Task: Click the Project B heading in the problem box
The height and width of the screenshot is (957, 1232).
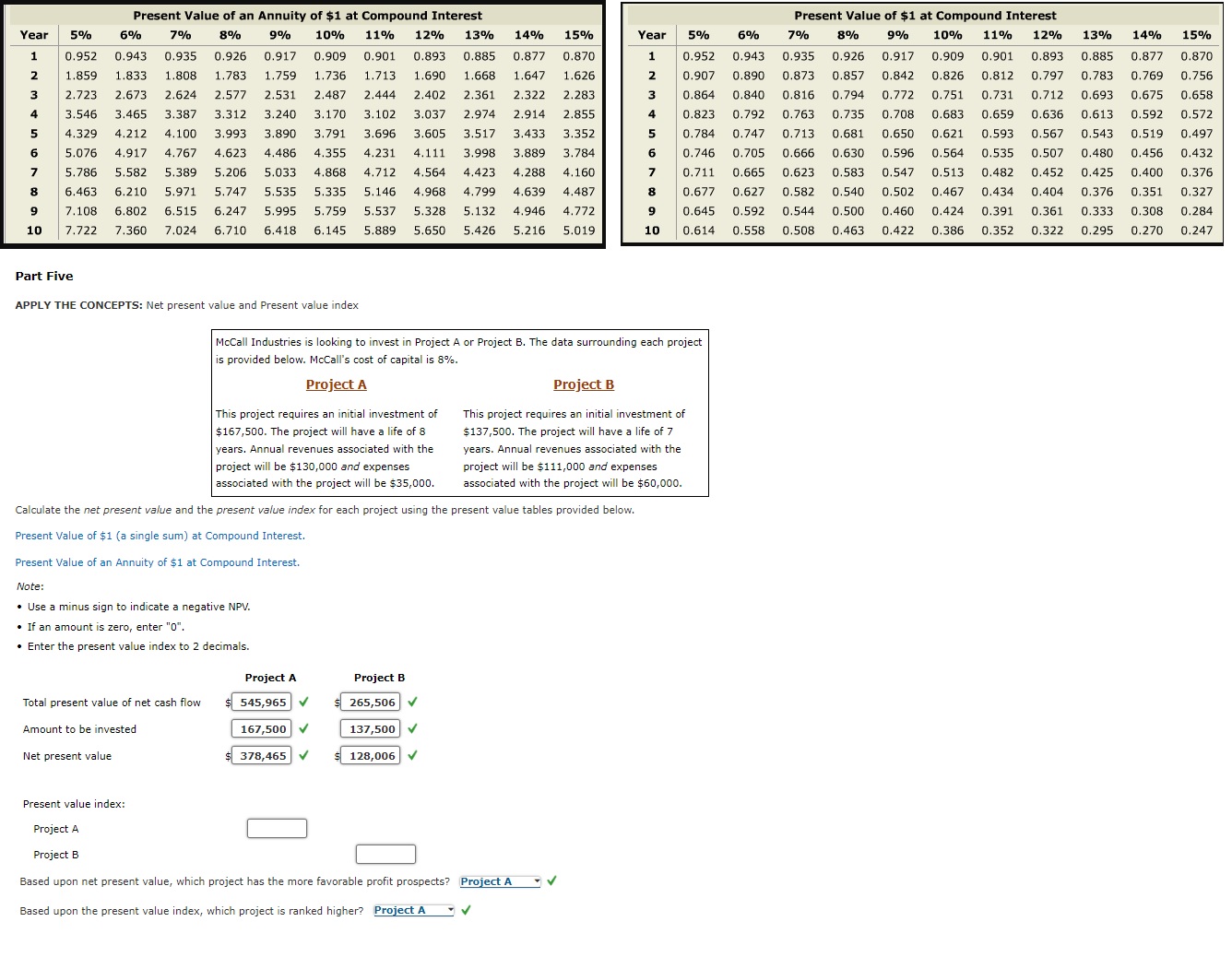Action: click(x=583, y=384)
